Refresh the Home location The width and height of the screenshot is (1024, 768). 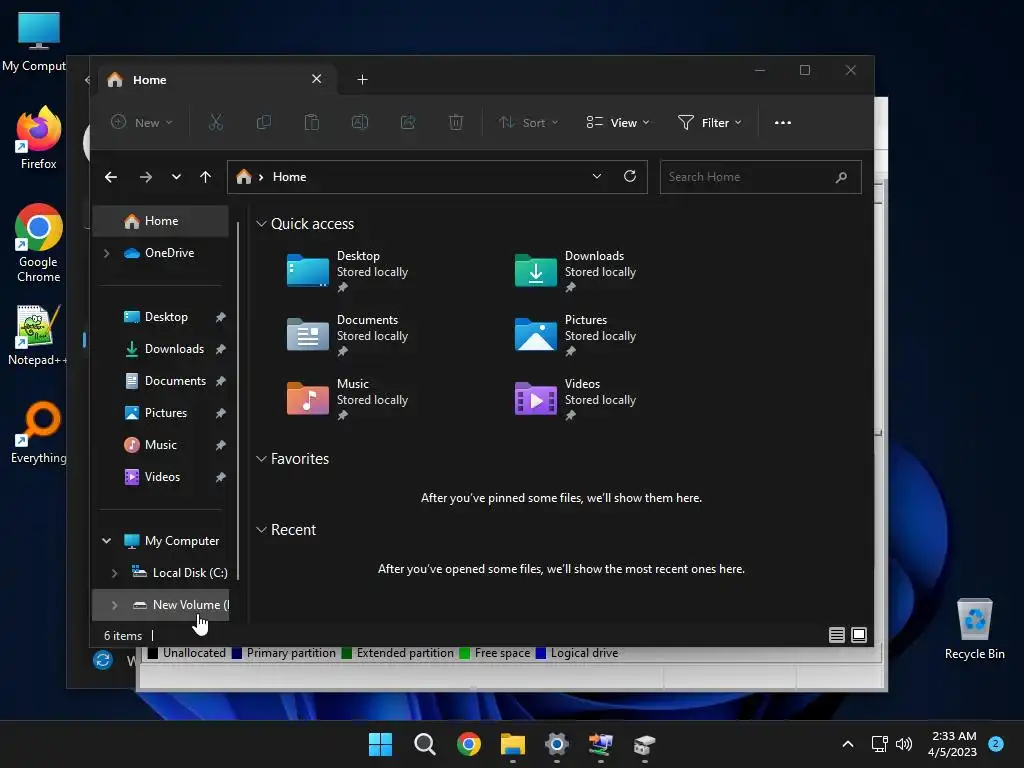[630, 176]
